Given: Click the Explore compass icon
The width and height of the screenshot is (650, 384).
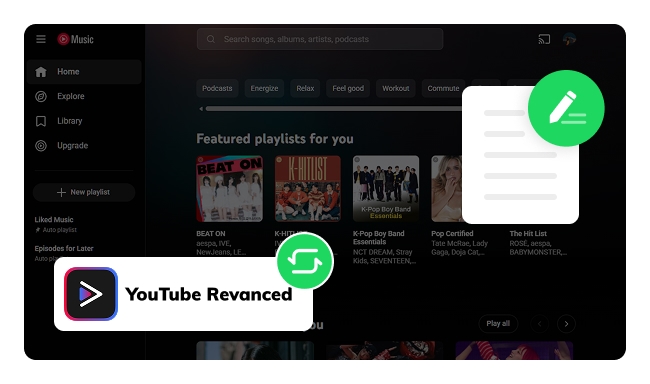Looking at the screenshot, I should click(41, 96).
